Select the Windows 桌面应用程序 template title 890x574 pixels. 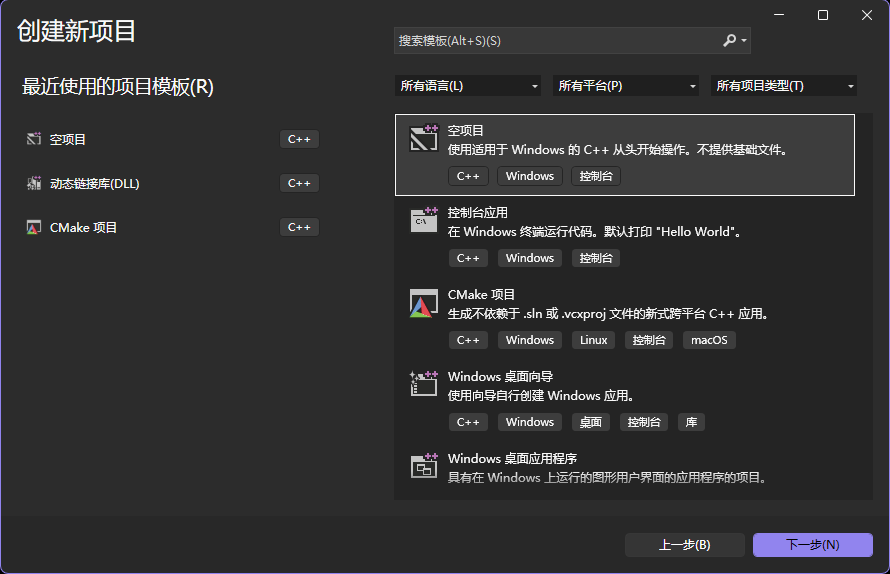[x=512, y=458]
